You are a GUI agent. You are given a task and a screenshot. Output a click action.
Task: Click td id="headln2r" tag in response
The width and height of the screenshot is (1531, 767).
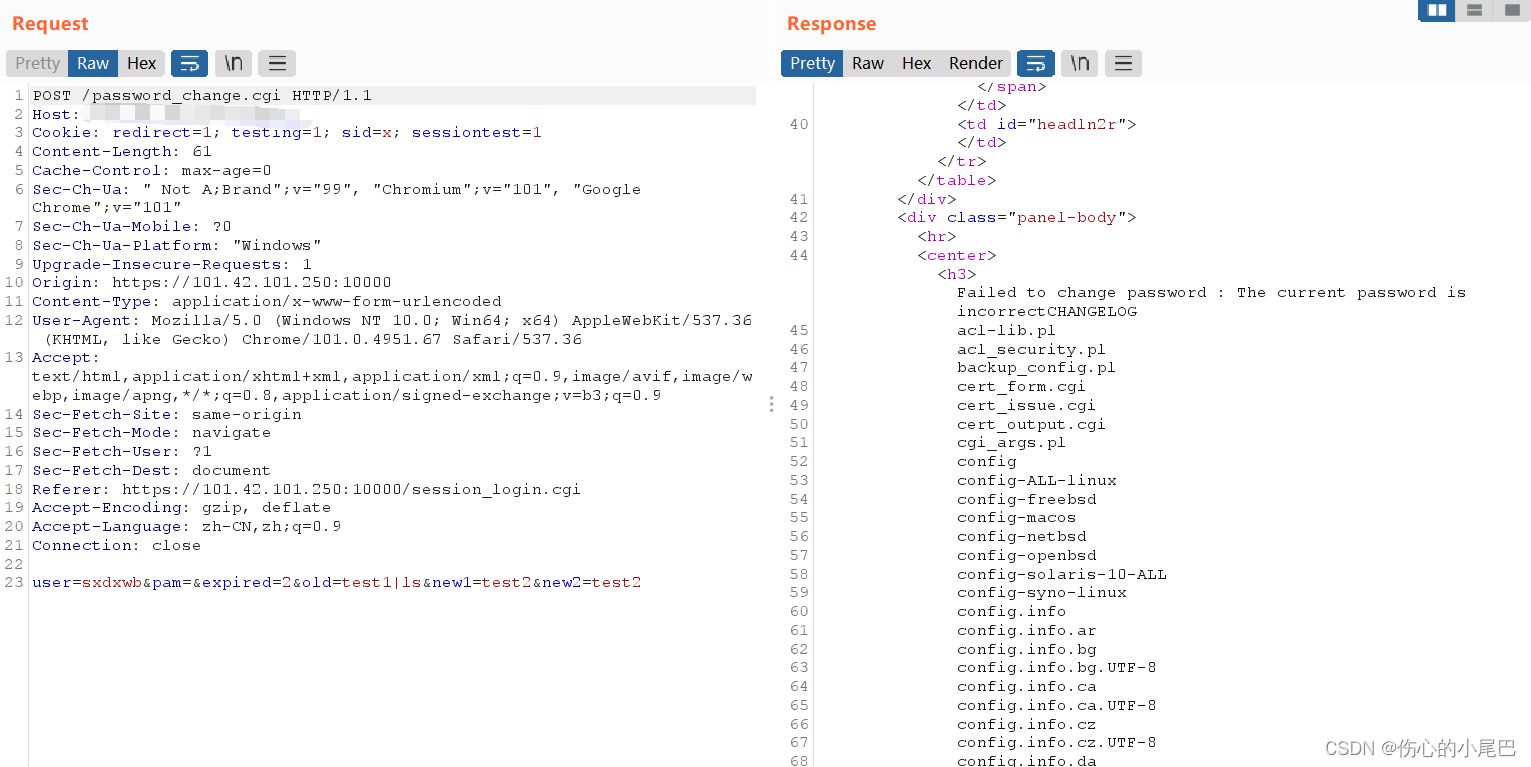pyautogui.click(x=1047, y=125)
